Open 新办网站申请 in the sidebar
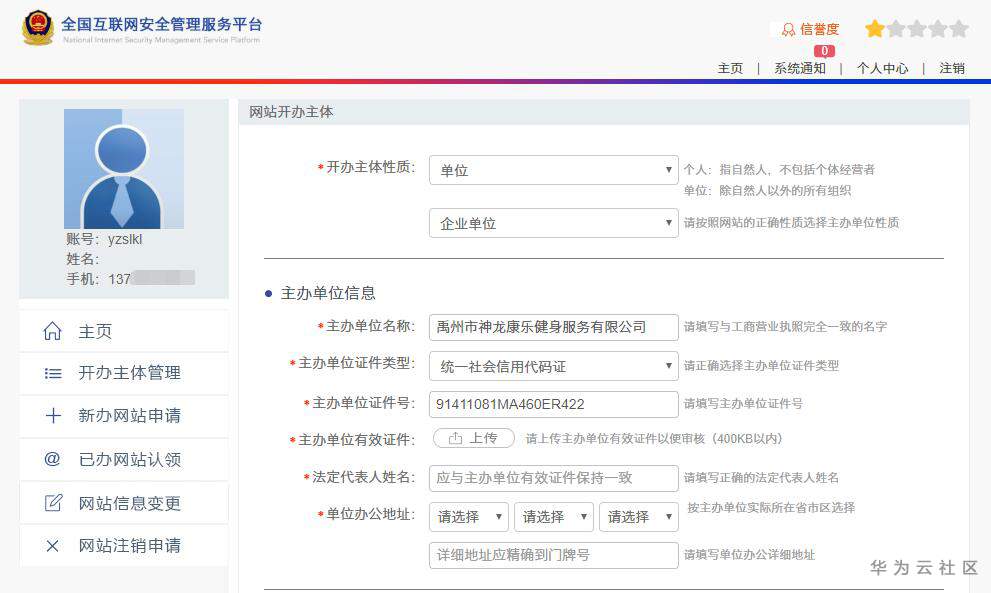The image size is (991, 593). click(124, 416)
